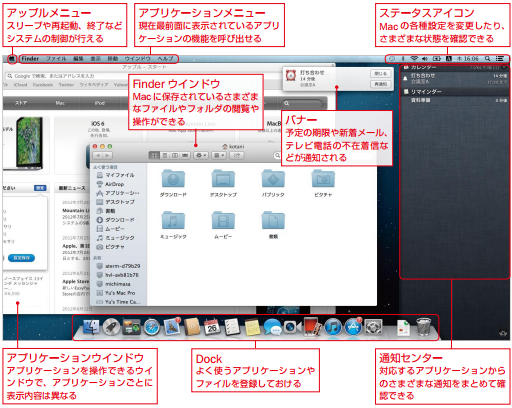Image resolution: width=512 pixels, height=408 pixels.
Task: Open the Apple menu
Action: (12, 59)
